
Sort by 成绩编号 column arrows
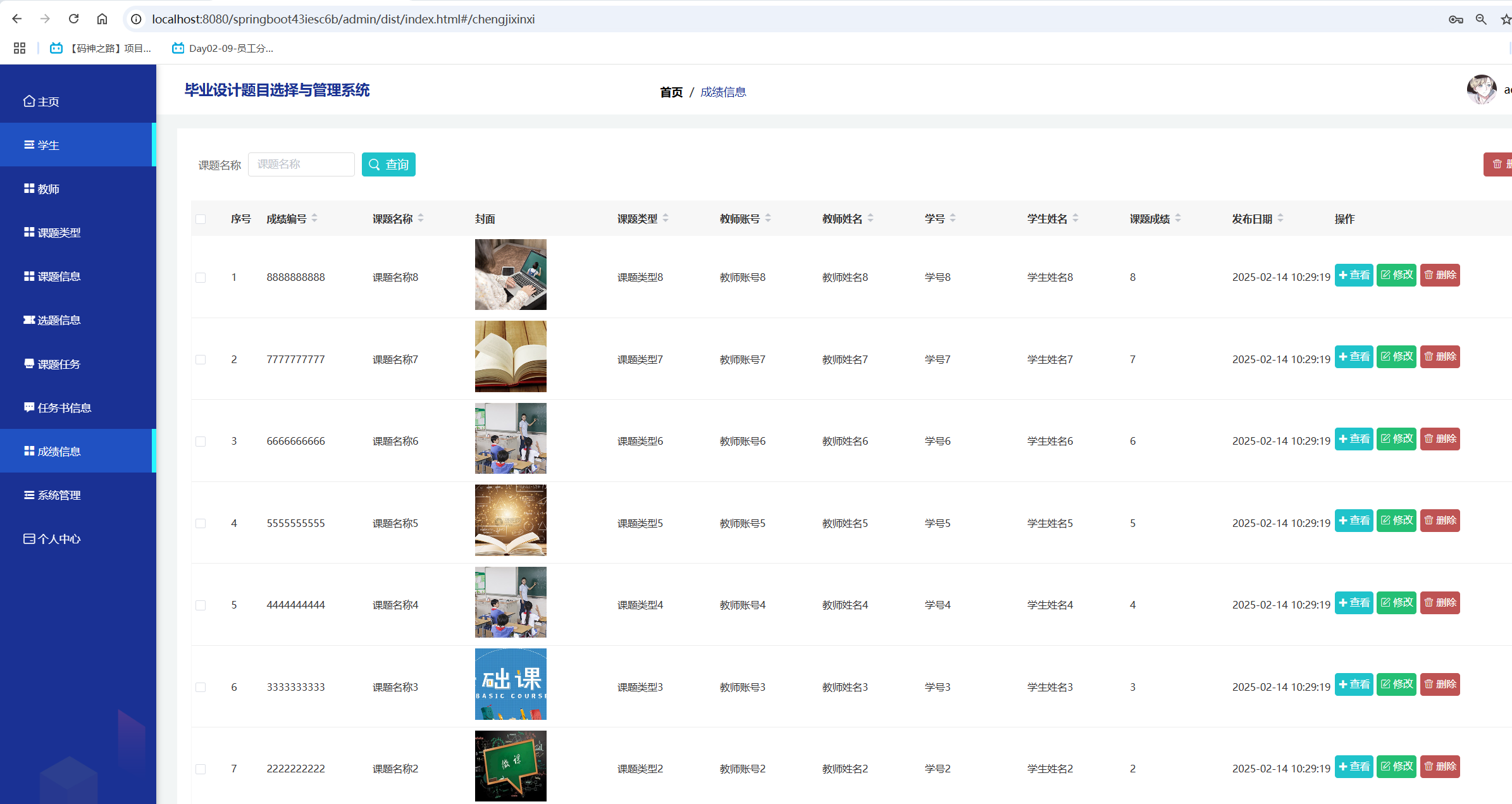pos(314,218)
